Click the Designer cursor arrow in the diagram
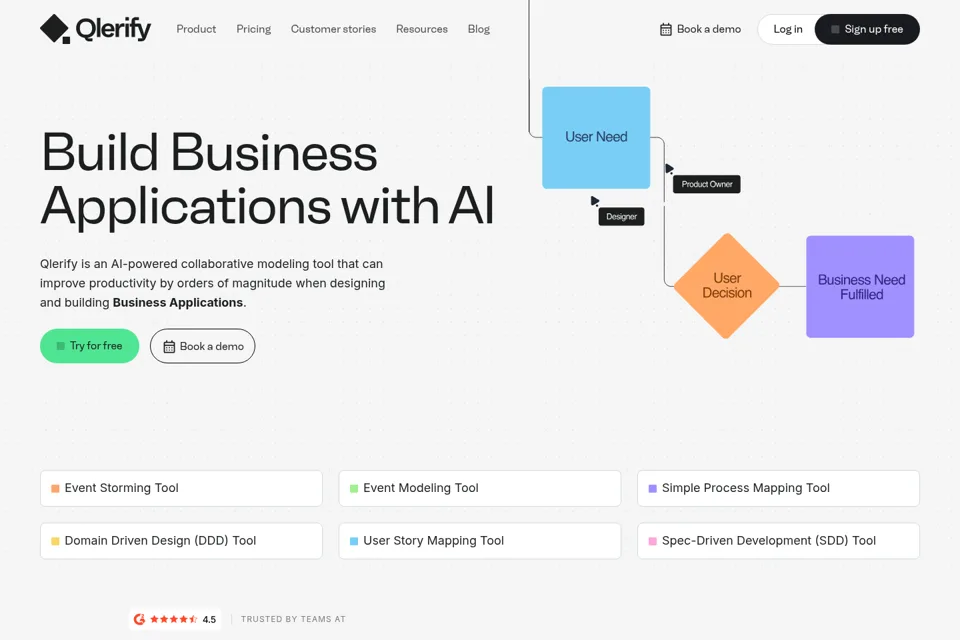The image size is (960, 640). point(594,201)
